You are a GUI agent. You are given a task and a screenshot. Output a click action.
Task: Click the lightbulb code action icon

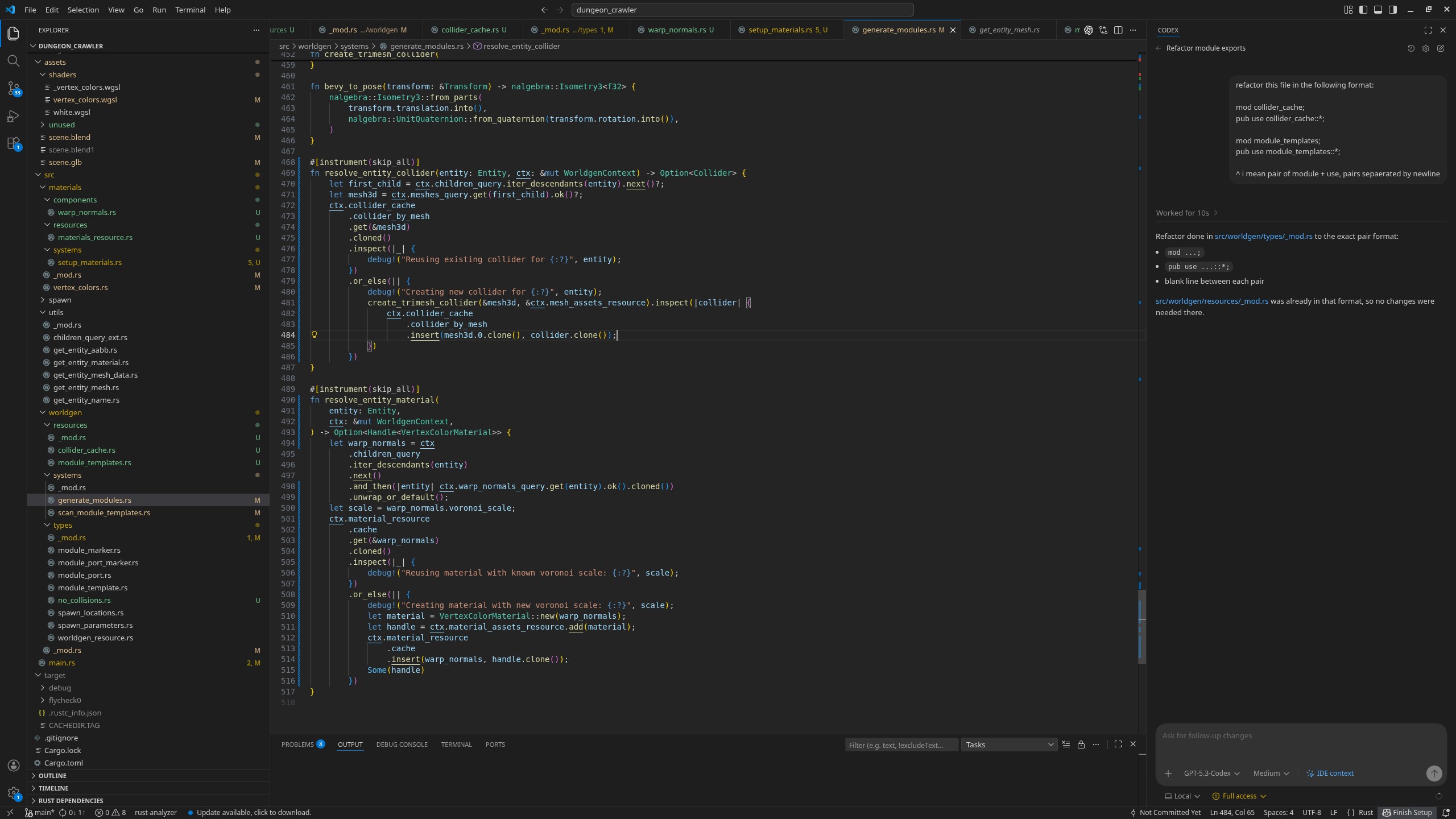(314, 334)
